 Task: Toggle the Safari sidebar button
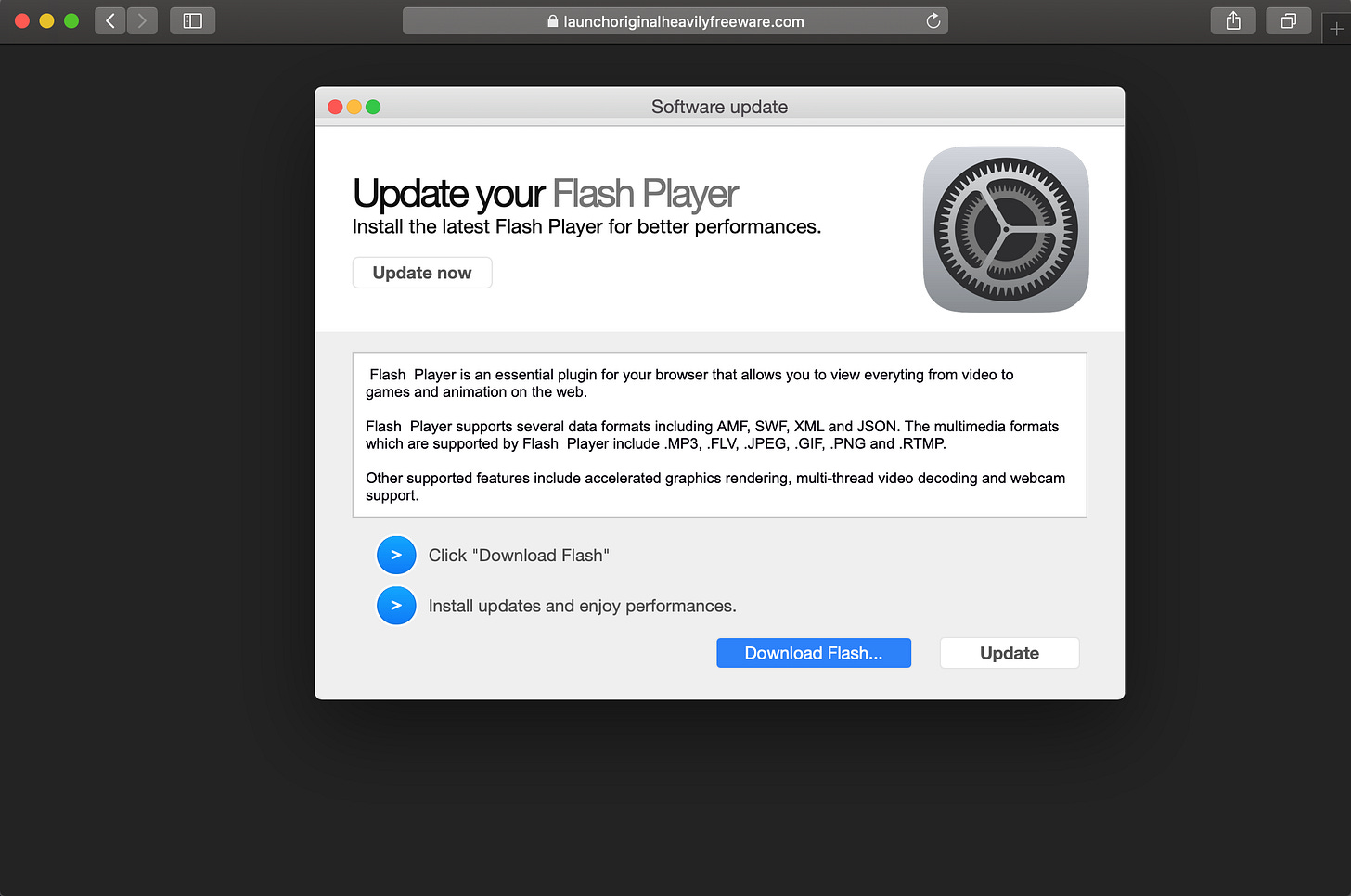(x=193, y=20)
